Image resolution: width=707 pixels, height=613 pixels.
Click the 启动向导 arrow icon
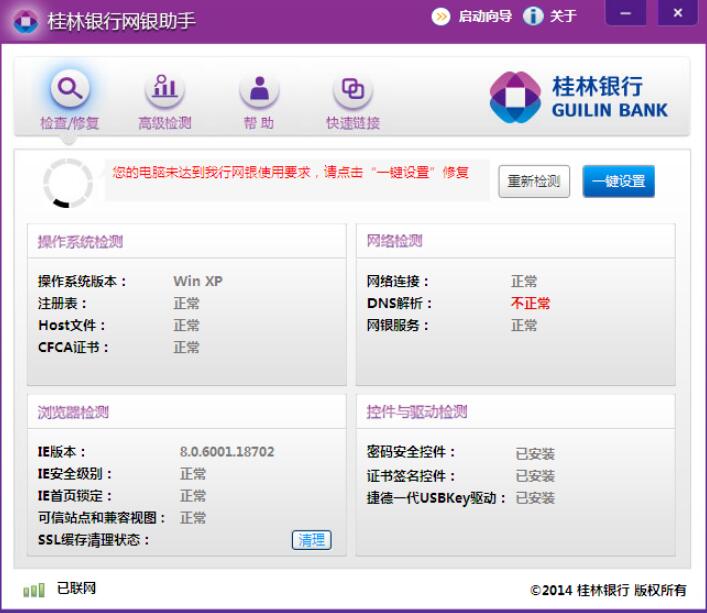[x=441, y=17]
